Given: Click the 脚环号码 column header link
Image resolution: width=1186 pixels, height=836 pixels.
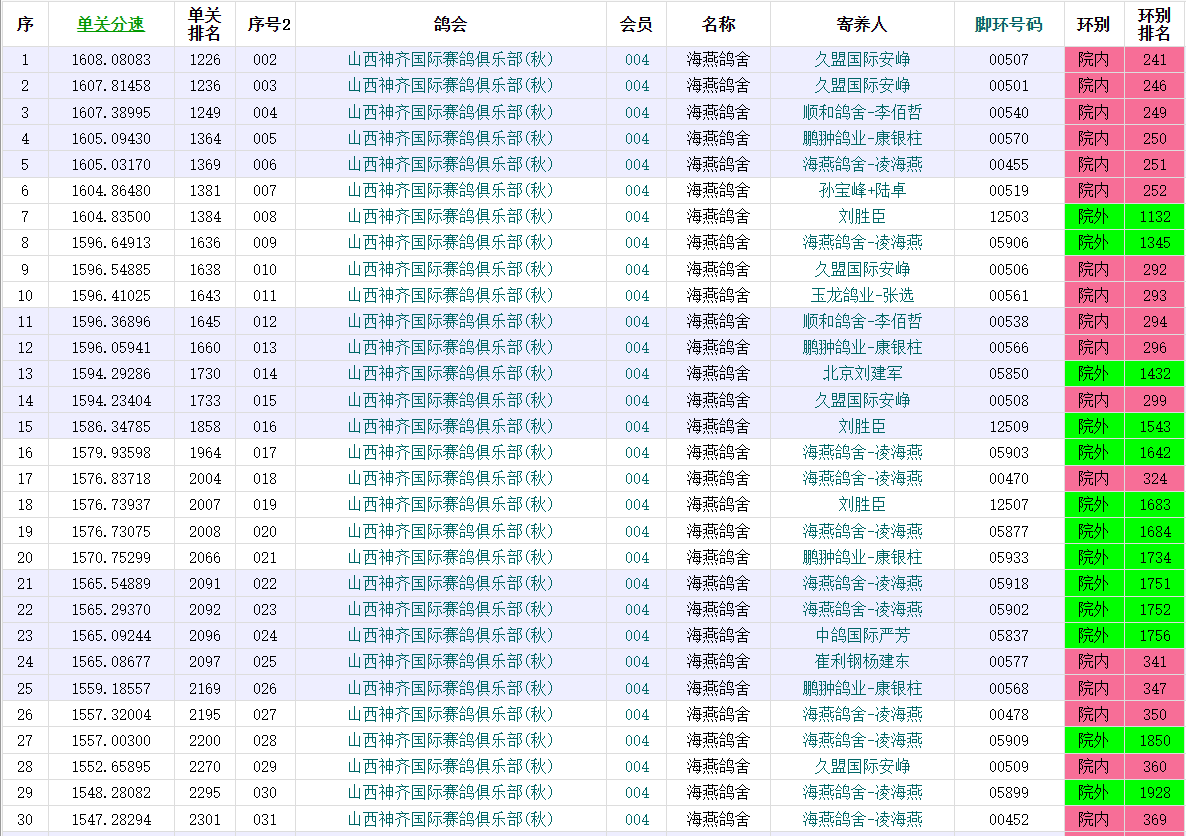Looking at the screenshot, I should coord(1008,24).
